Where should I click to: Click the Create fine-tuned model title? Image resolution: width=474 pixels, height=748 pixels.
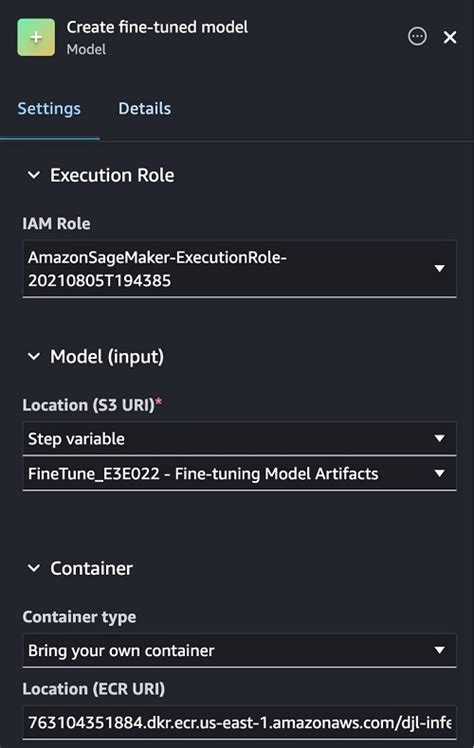pos(157,27)
